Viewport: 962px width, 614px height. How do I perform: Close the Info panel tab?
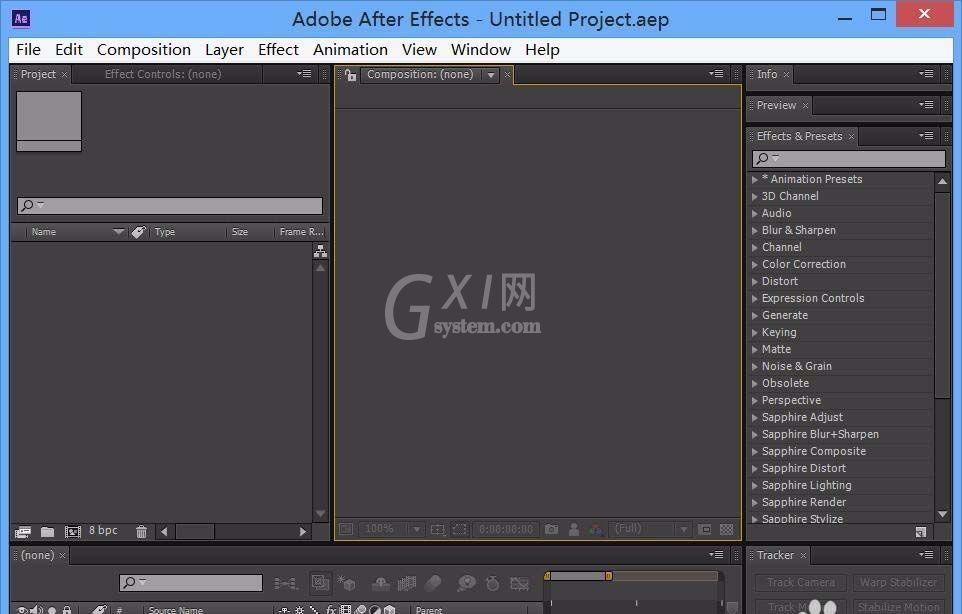786,75
